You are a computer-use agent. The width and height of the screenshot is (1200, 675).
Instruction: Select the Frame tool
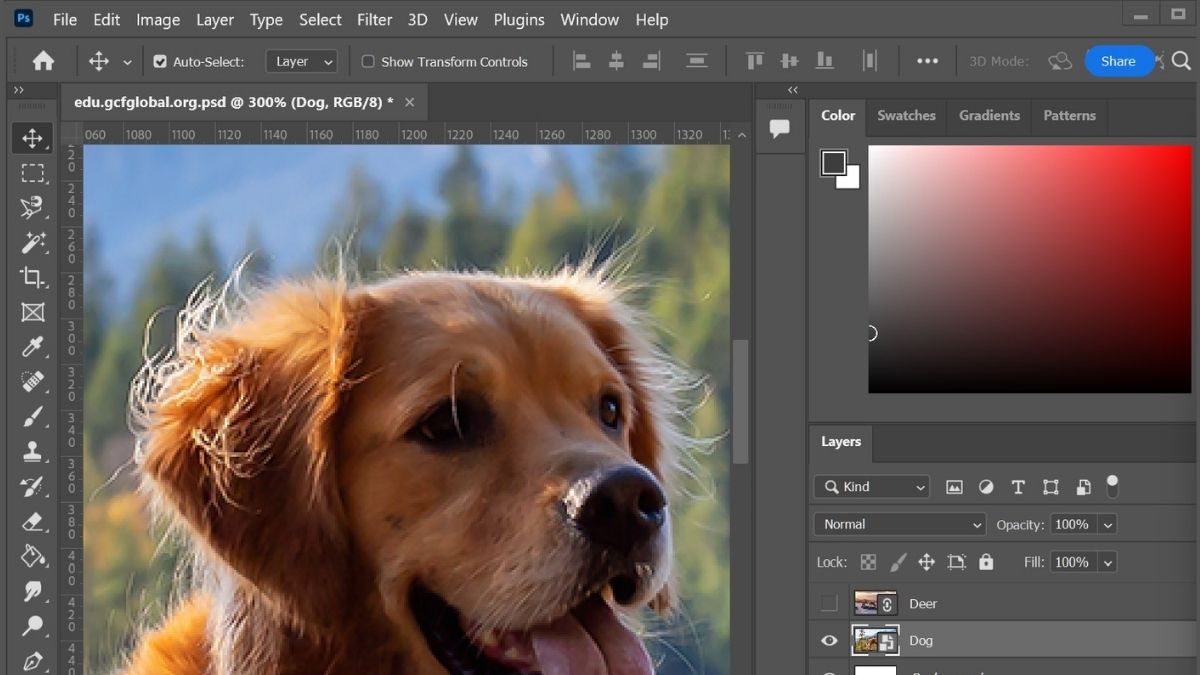coord(32,313)
